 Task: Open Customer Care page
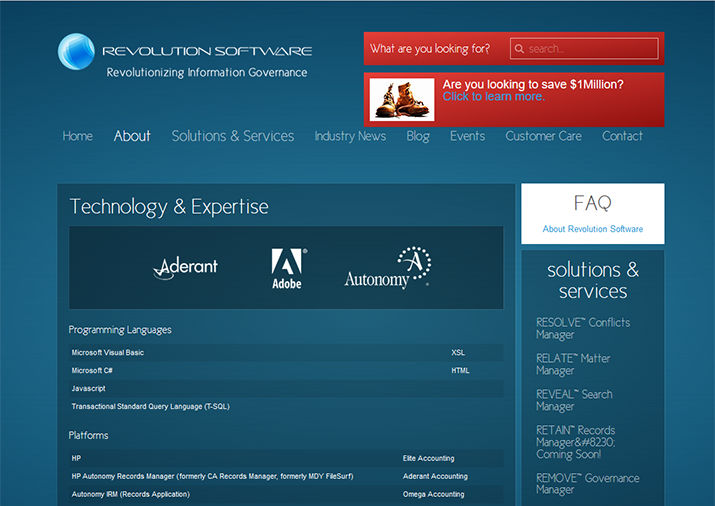pyautogui.click(x=544, y=136)
